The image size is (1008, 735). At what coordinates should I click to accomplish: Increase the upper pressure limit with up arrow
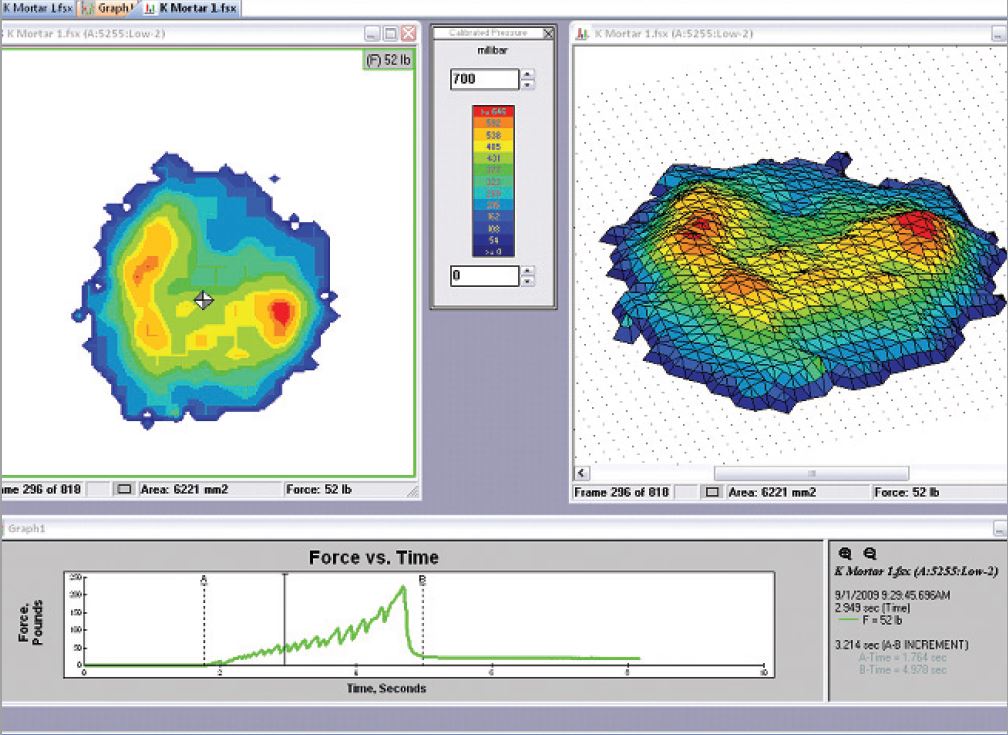528,74
